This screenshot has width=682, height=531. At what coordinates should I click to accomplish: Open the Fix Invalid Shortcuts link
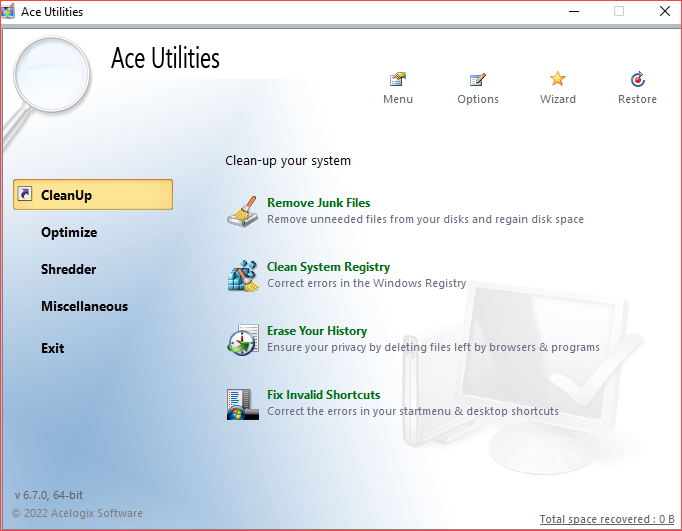coord(324,394)
